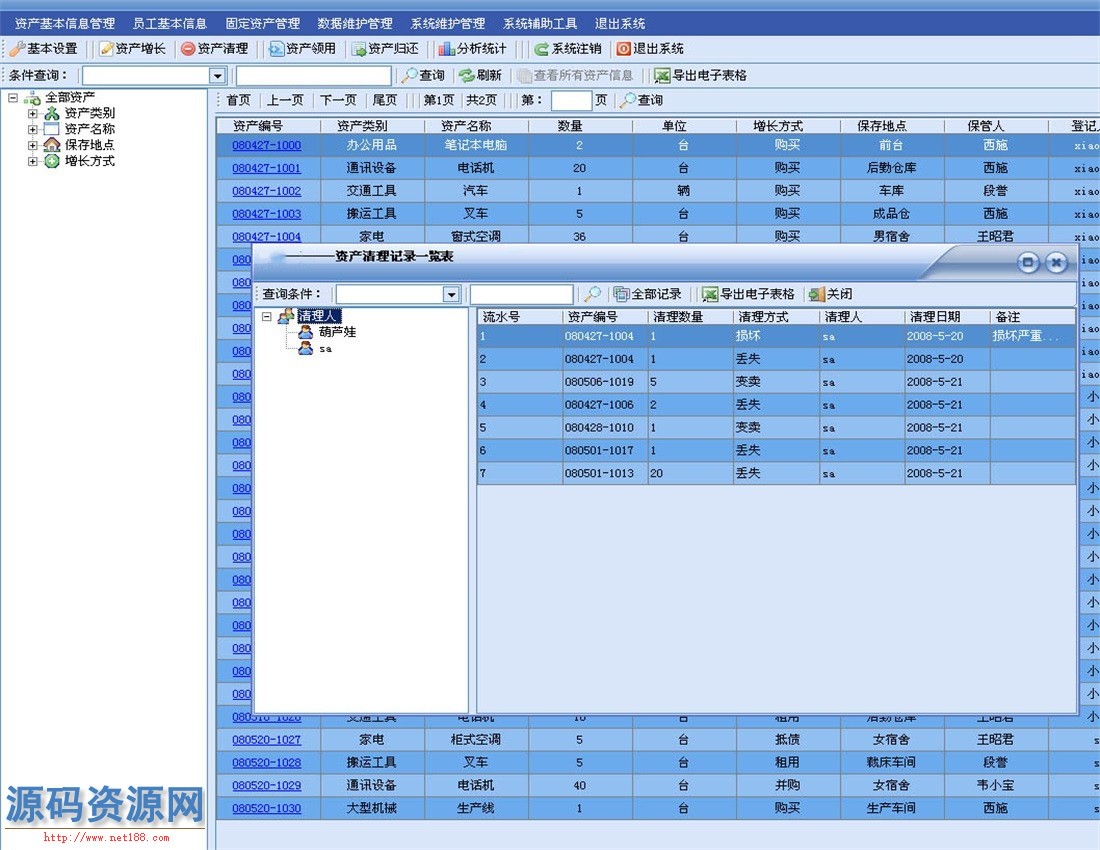Click the 资产增长 toolbar icon
Image resolution: width=1100 pixels, height=850 pixels.
point(106,48)
